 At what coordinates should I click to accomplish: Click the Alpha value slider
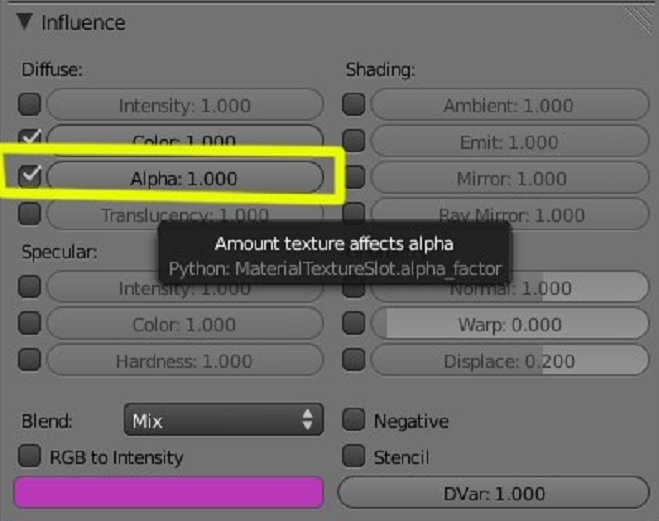185,178
